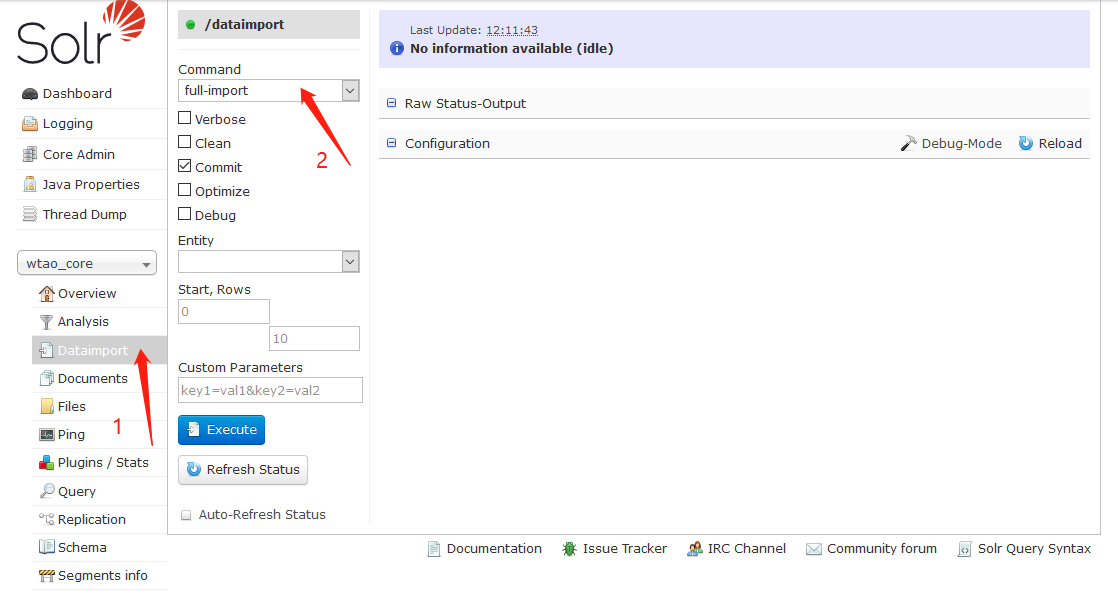Screen dimensions: 1118x594
Task: Click the Java Properties icon
Action: point(29,184)
